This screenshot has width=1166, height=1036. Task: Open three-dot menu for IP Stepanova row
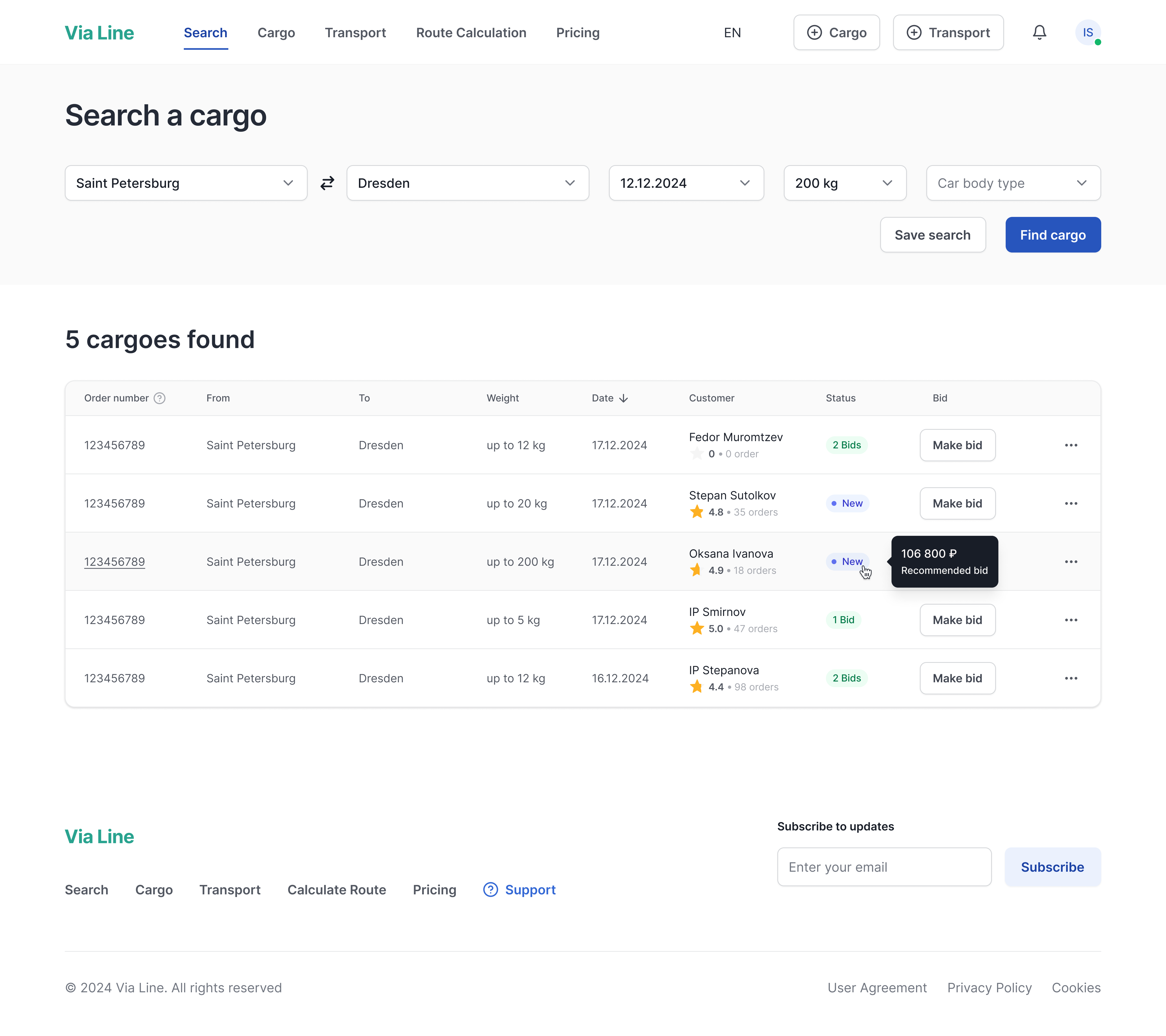(x=1071, y=678)
